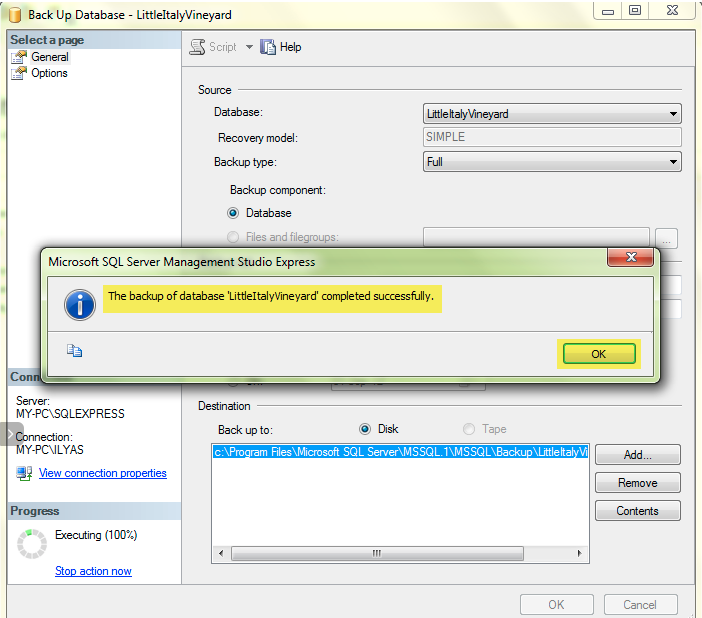Click the connection properties computer icon
This screenshot has width=702, height=618.
pyautogui.click(x=24, y=473)
